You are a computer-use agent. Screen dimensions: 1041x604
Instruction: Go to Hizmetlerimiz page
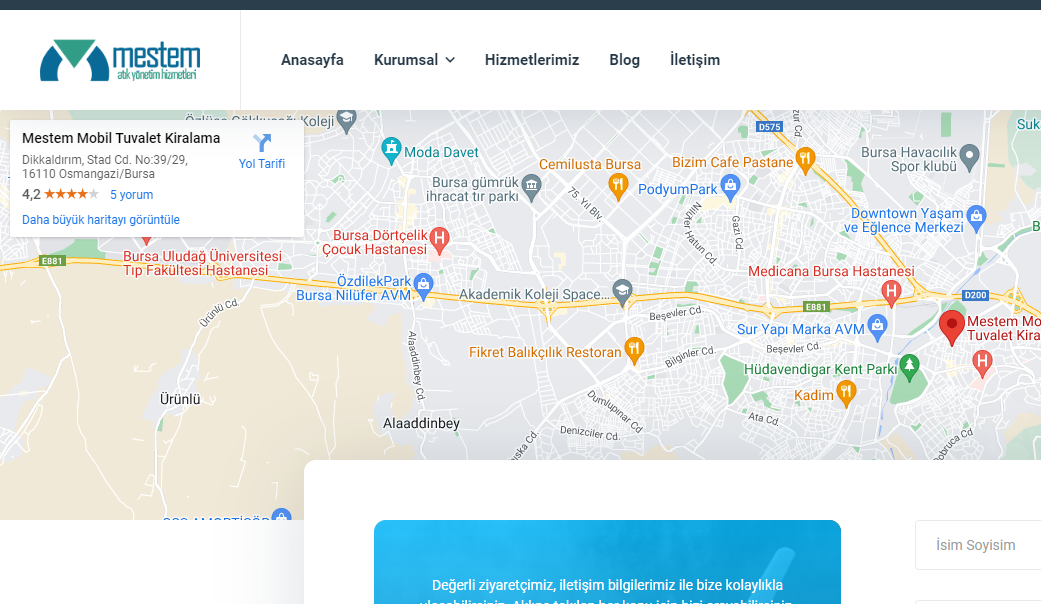pyautogui.click(x=532, y=60)
